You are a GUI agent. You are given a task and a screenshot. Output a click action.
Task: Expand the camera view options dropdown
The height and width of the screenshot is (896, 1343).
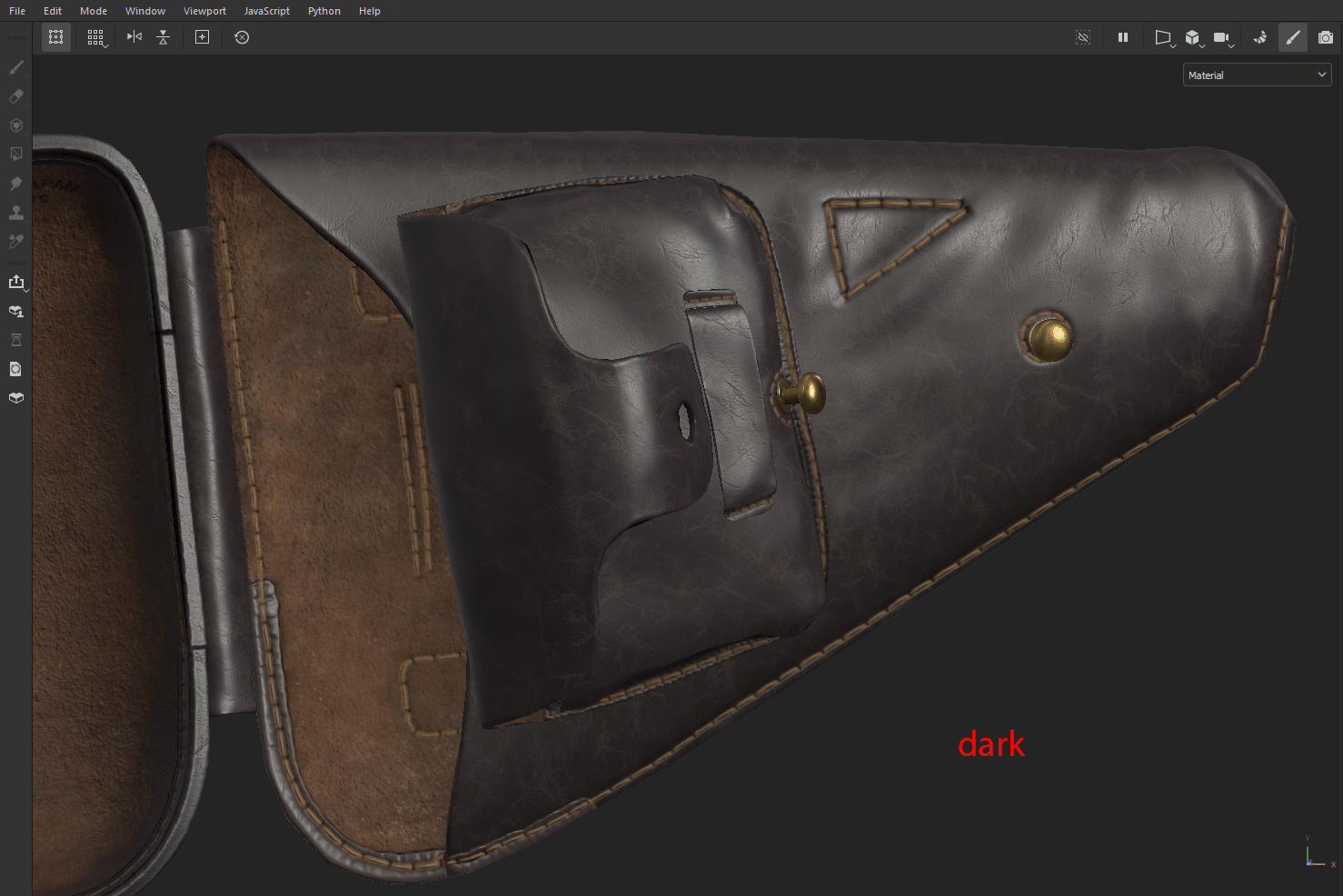(1222, 37)
